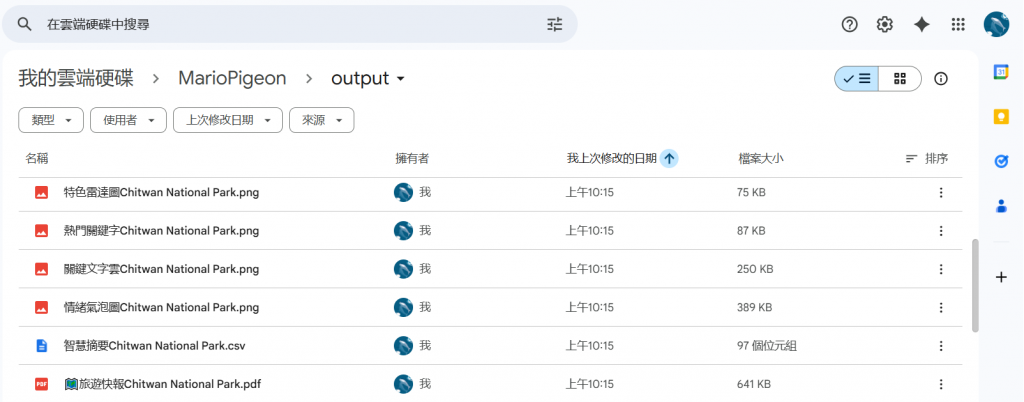Click the 87 KB size value

[751, 231]
